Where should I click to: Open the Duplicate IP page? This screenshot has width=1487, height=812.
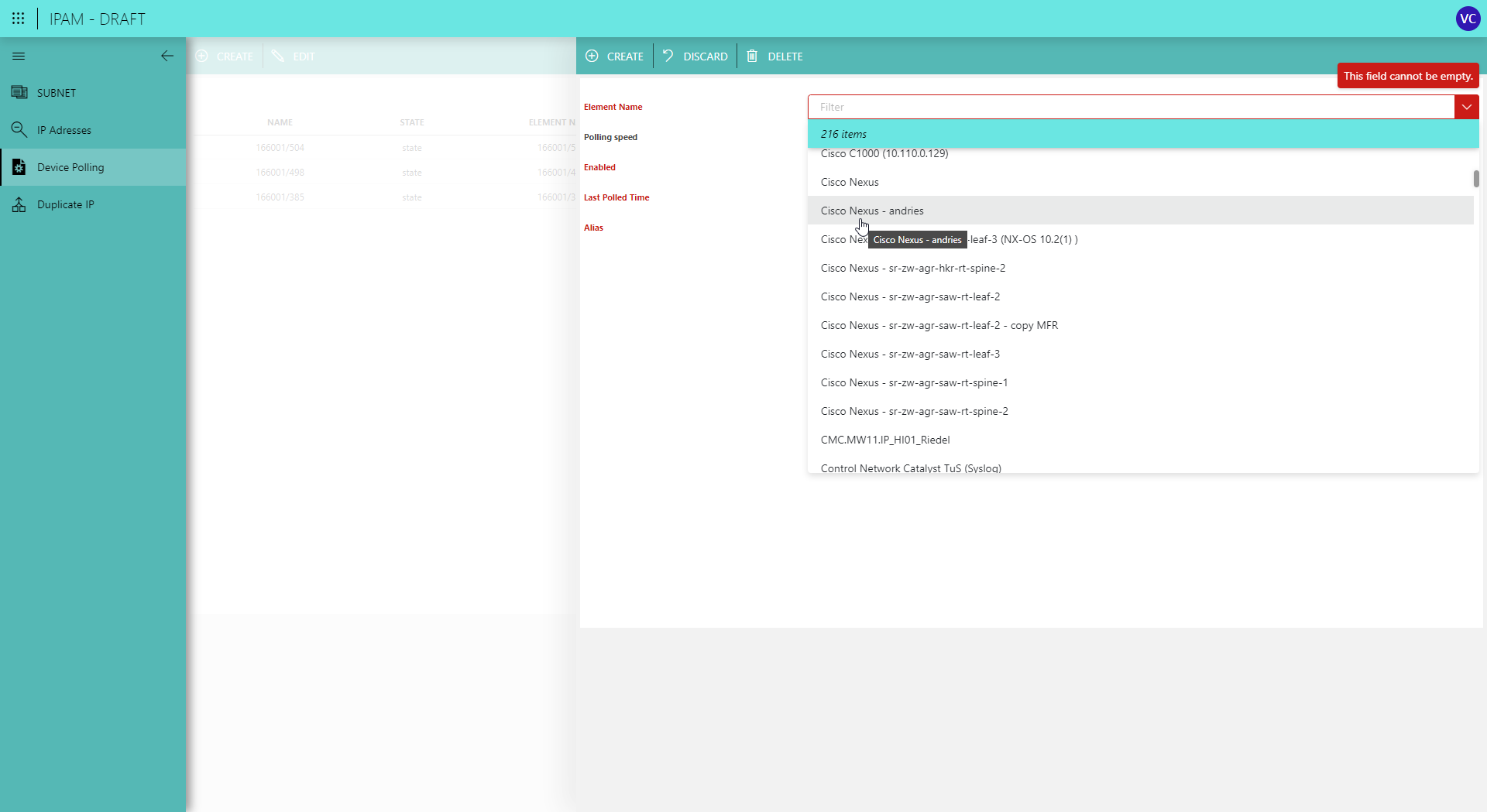tap(93, 204)
